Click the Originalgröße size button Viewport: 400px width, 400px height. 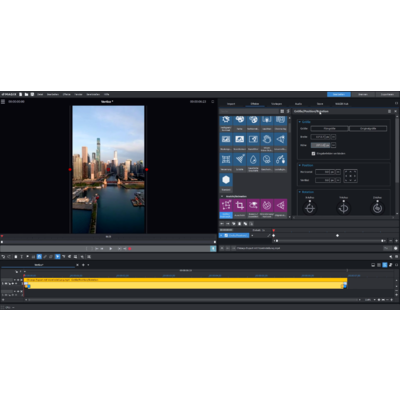pos(368,128)
